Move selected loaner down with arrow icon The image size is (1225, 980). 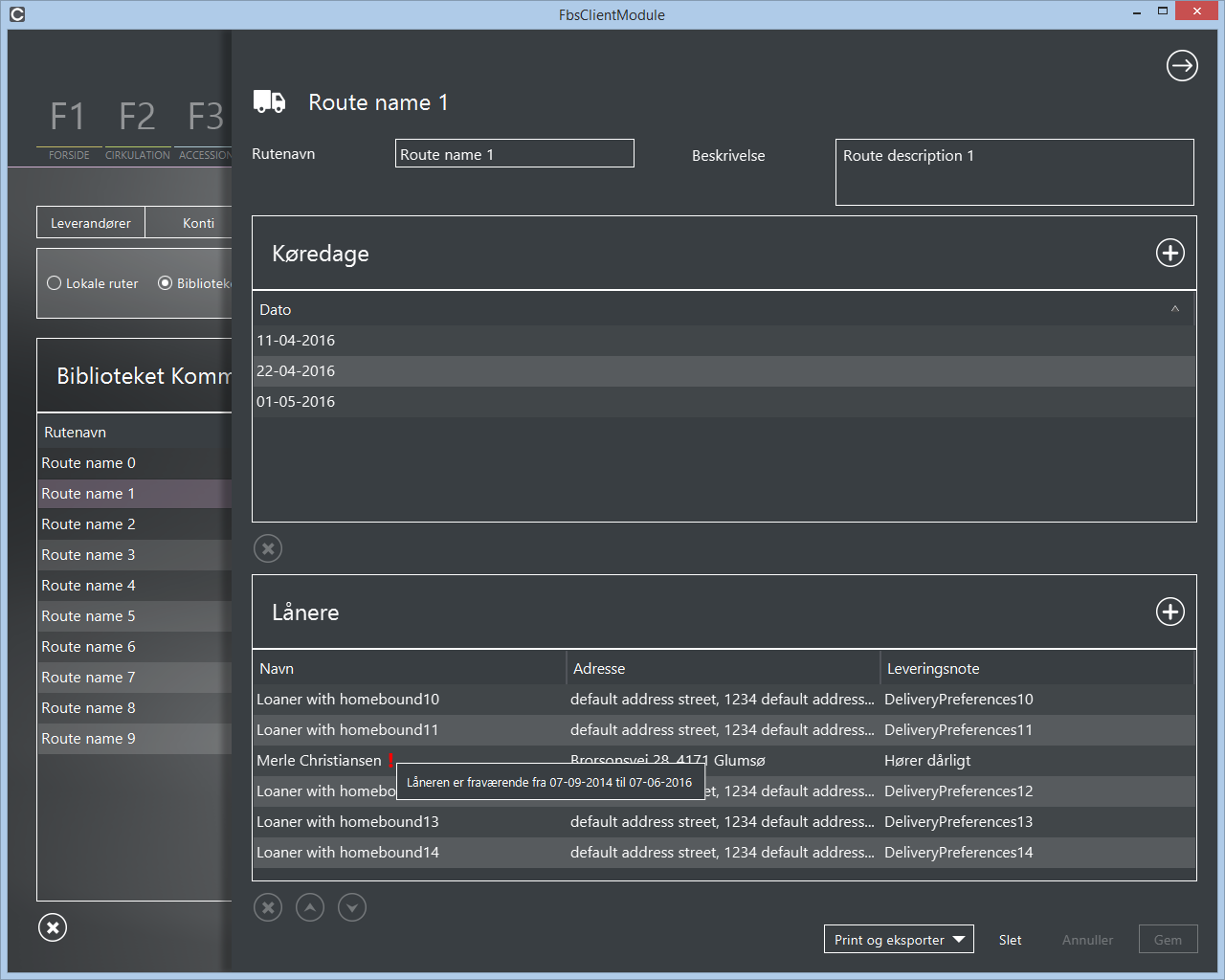(x=352, y=907)
